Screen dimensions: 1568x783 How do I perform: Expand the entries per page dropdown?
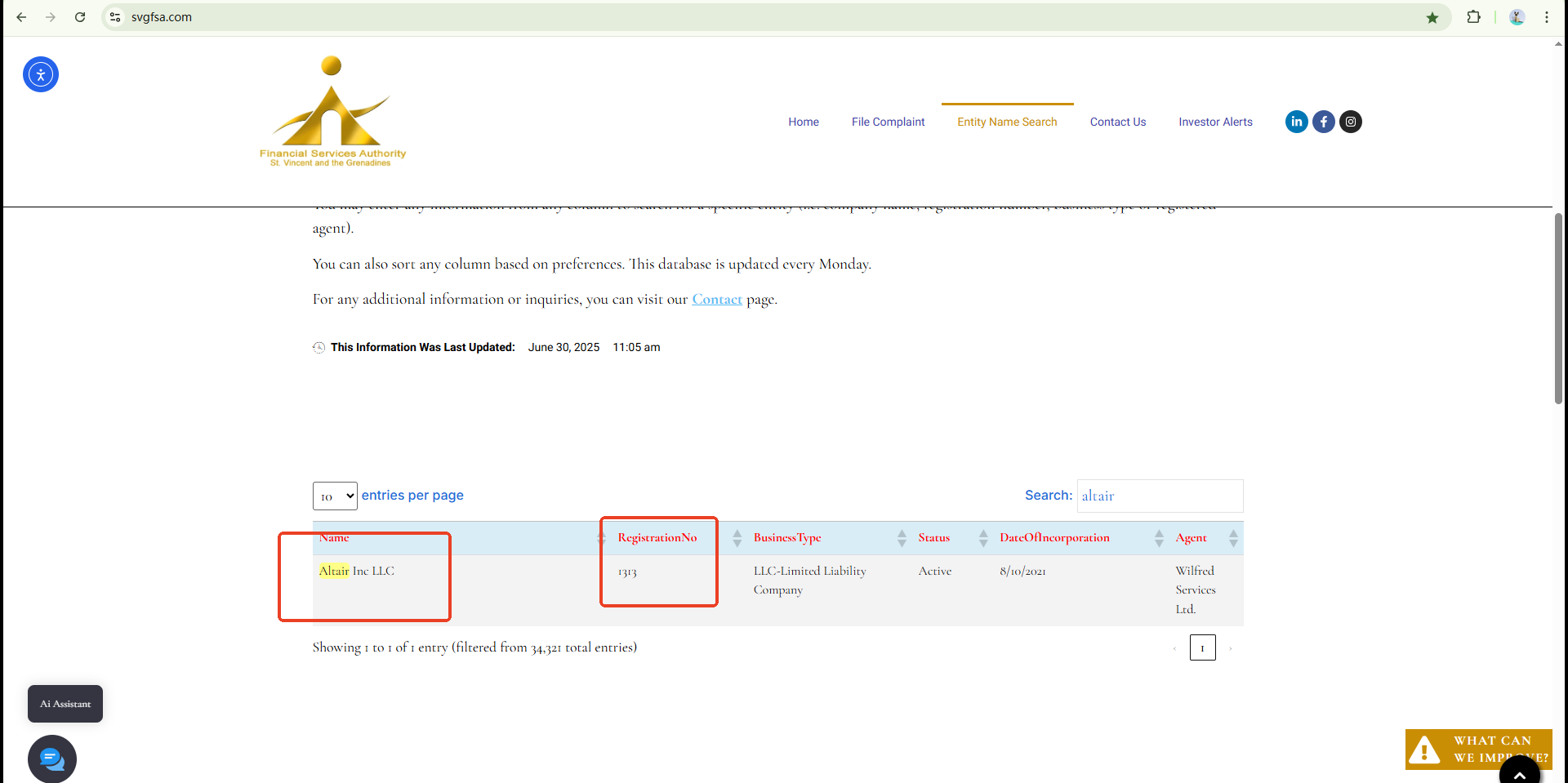tap(335, 496)
